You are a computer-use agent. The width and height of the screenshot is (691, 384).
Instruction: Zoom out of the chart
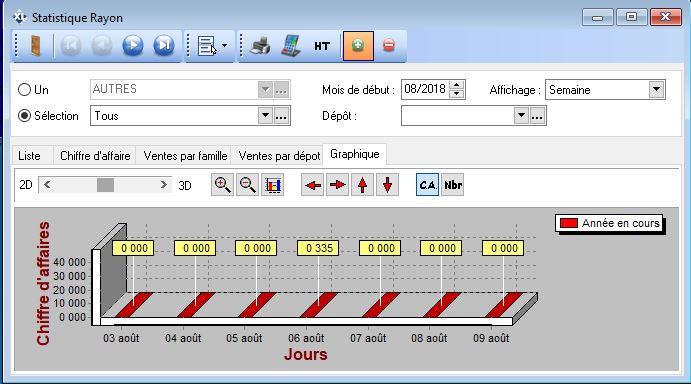247,185
